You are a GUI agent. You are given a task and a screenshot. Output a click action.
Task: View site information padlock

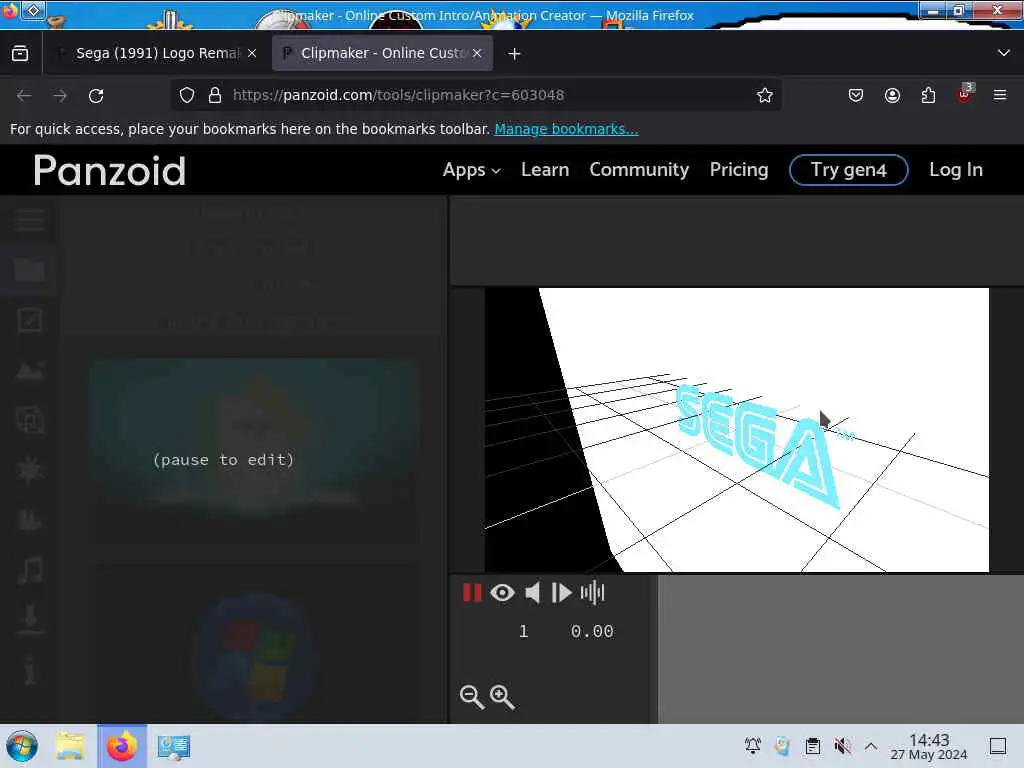pos(214,95)
